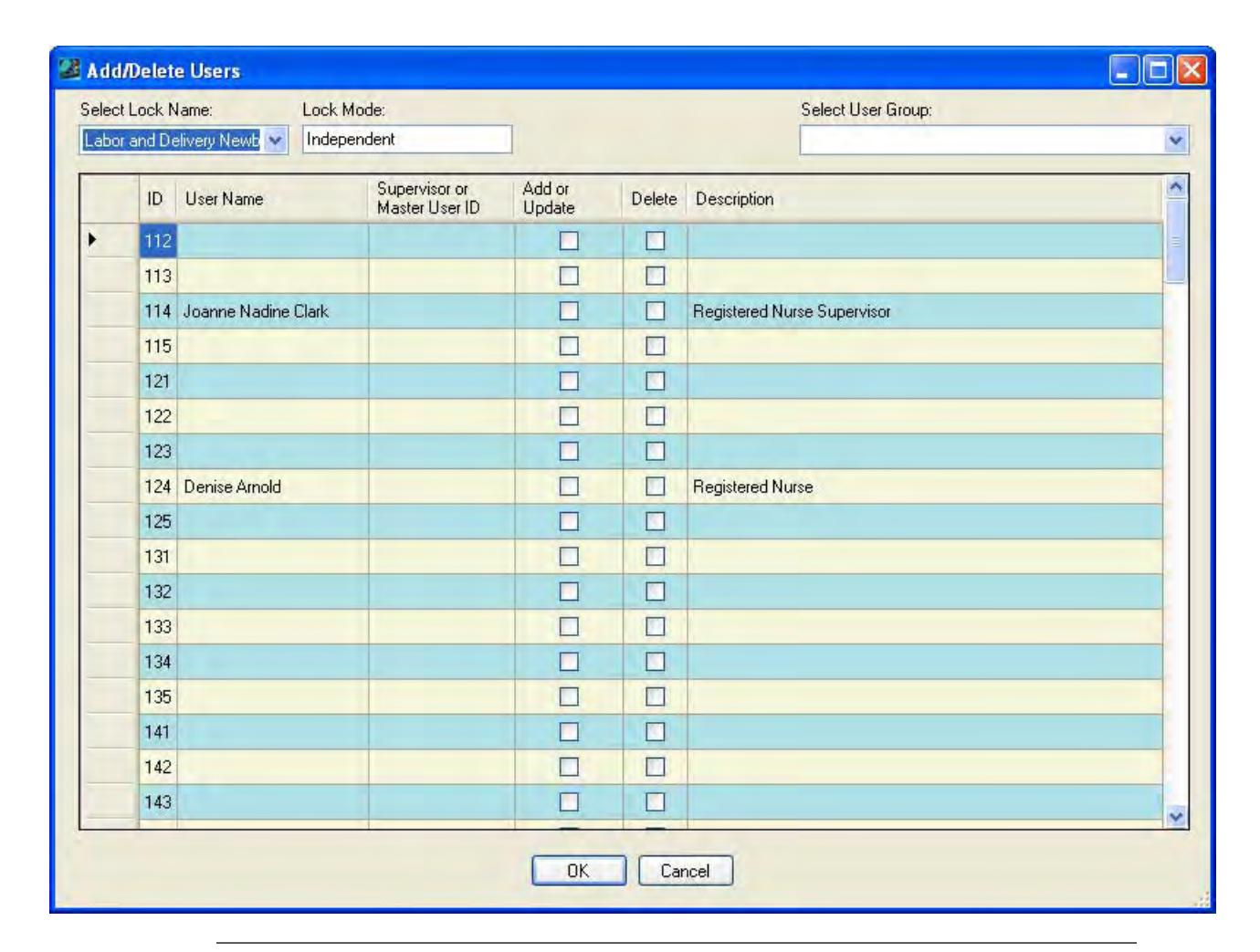Tick Add or Update checkbox for ID 131

(569, 557)
